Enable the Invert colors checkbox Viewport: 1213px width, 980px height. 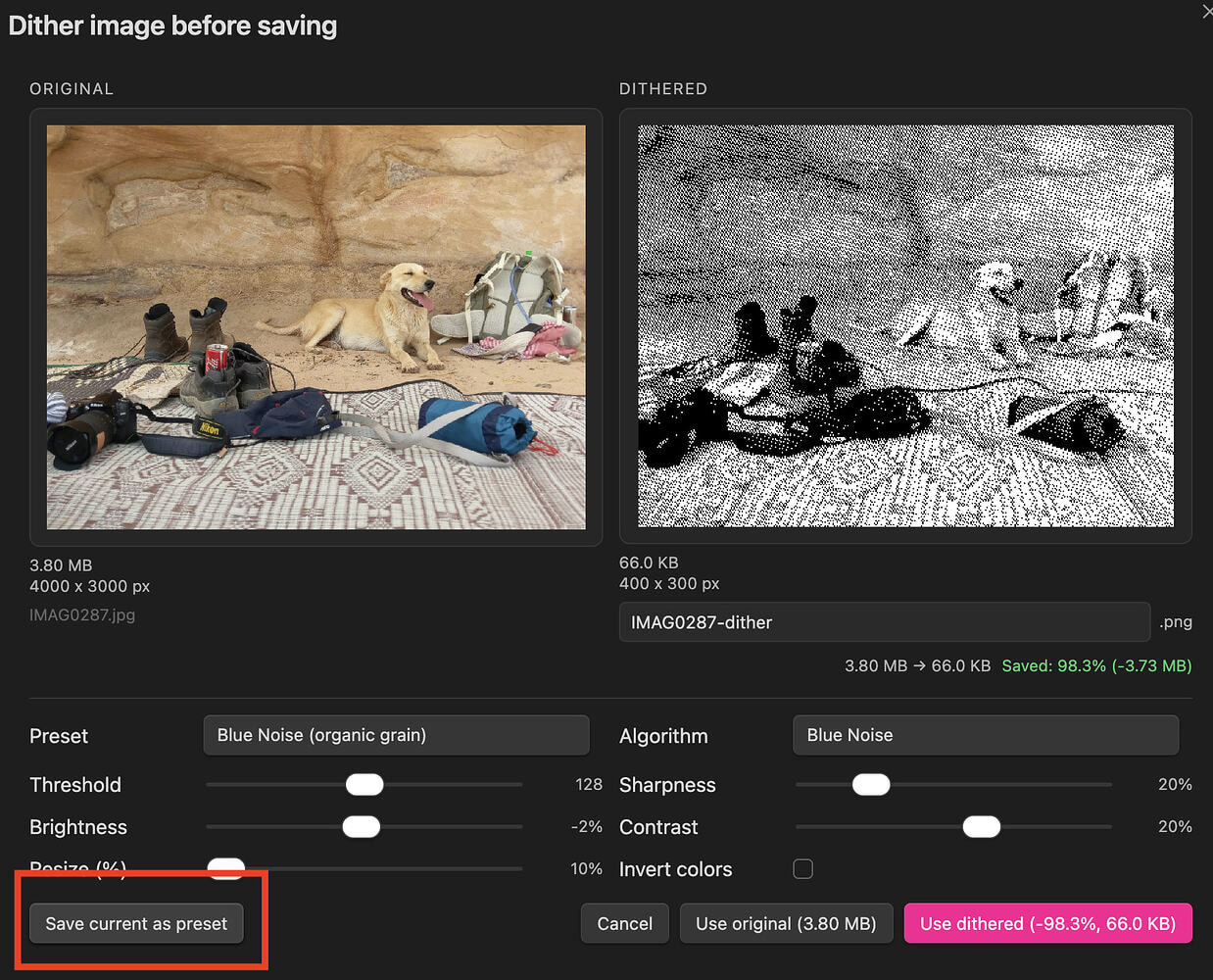[802, 869]
